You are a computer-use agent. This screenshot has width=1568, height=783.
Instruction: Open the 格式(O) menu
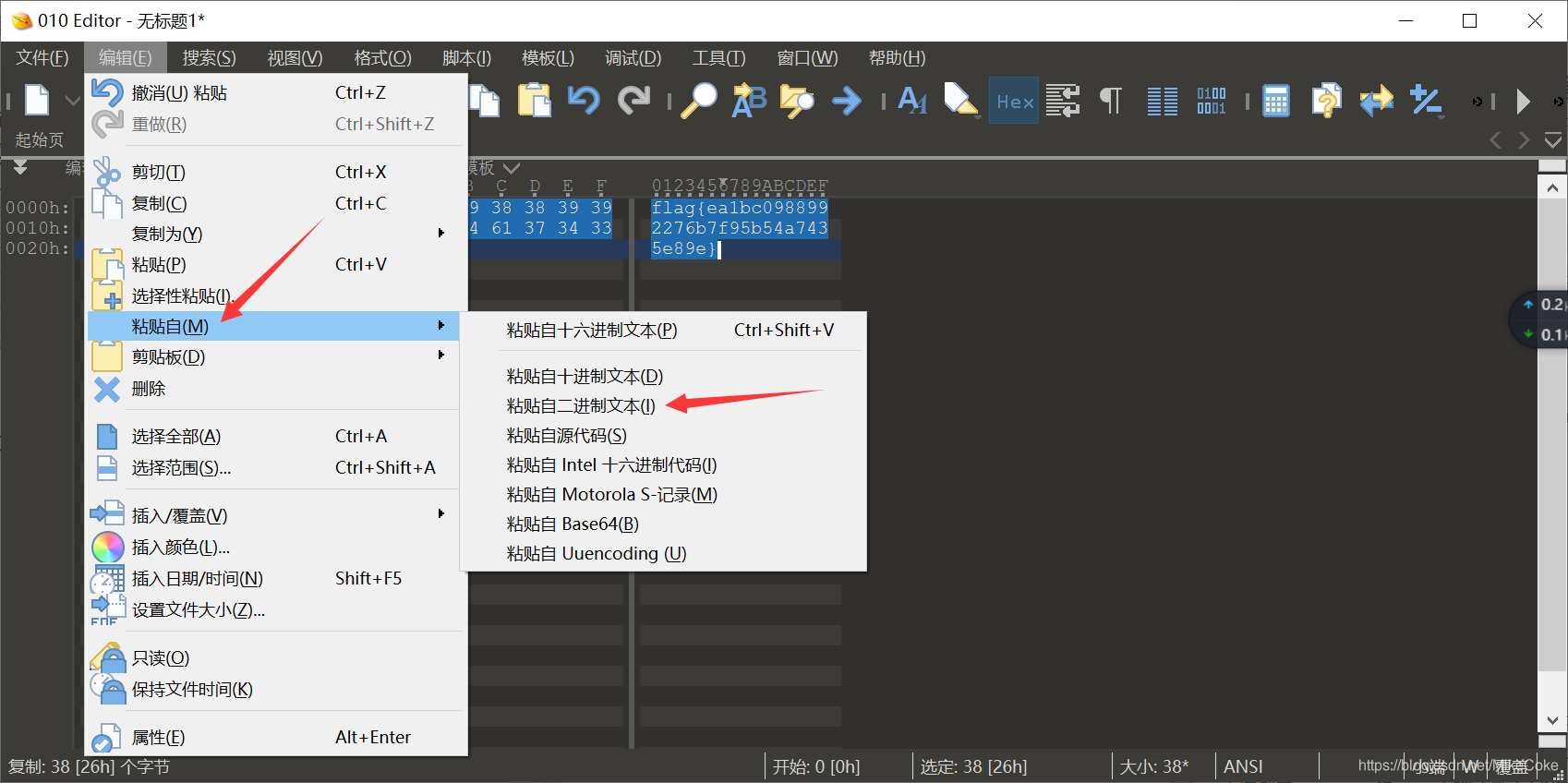pos(382,57)
